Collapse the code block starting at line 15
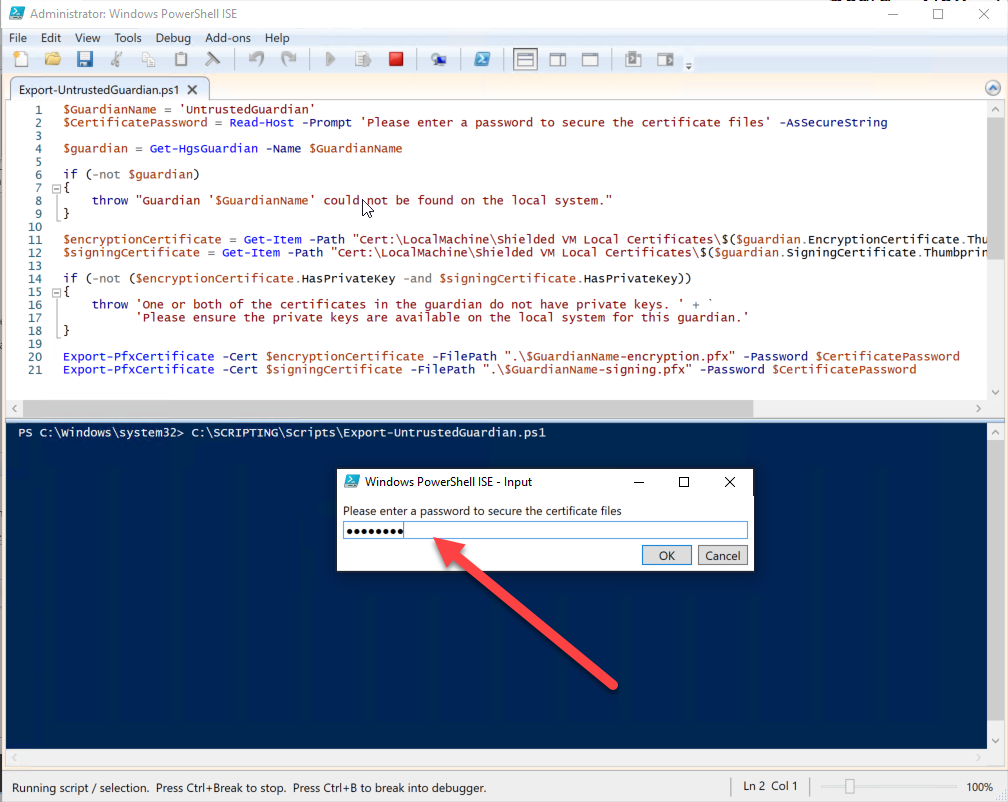Viewport: 1008px width, 802px height. click(57, 292)
